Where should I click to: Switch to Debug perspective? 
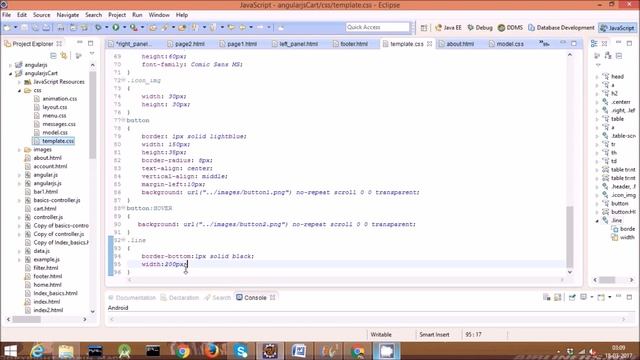[480, 28]
